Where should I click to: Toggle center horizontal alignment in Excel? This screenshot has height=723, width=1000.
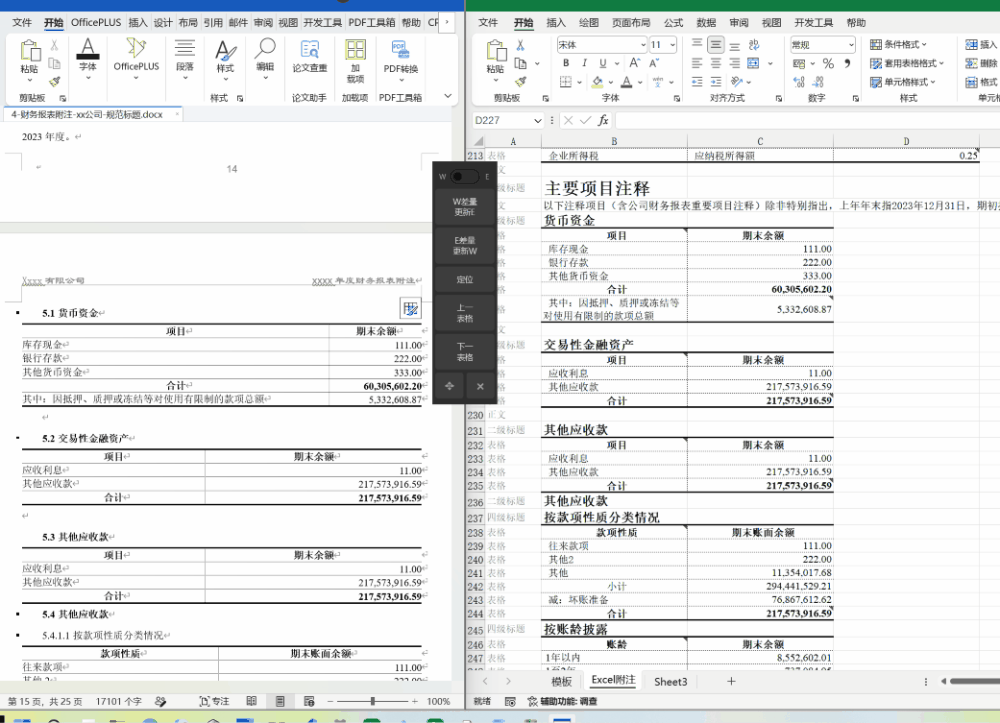click(x=716, y=63)
